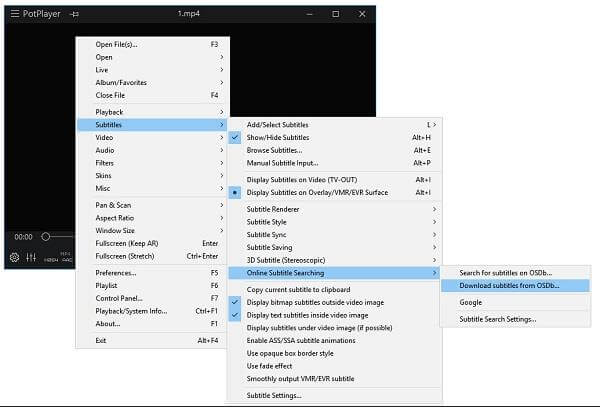Expand the Album/Favorites submenu
This screenshot has height=407, width=600.
point(153,83)
